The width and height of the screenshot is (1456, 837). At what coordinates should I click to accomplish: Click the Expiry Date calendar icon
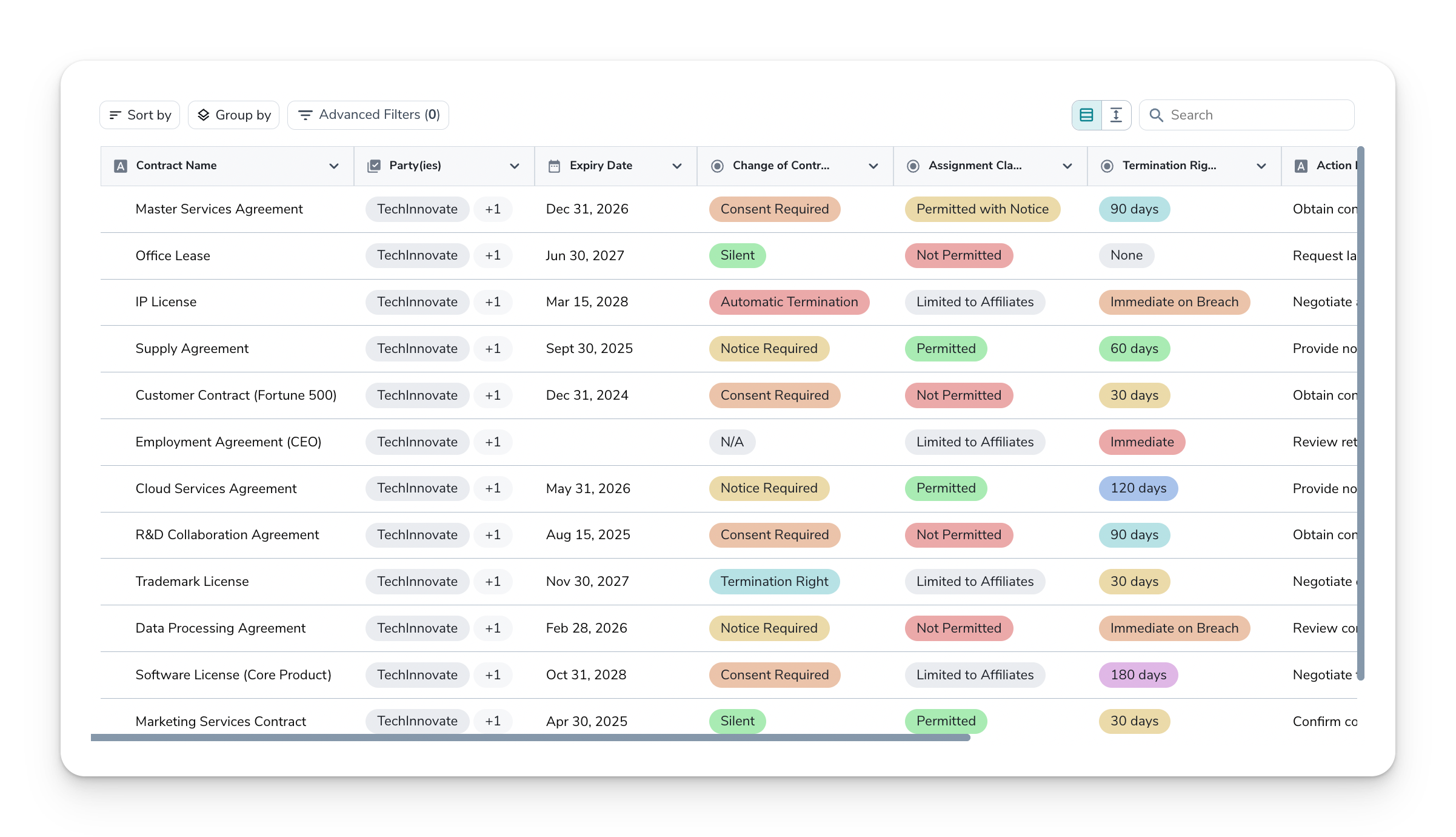click(x=554, y=166)
